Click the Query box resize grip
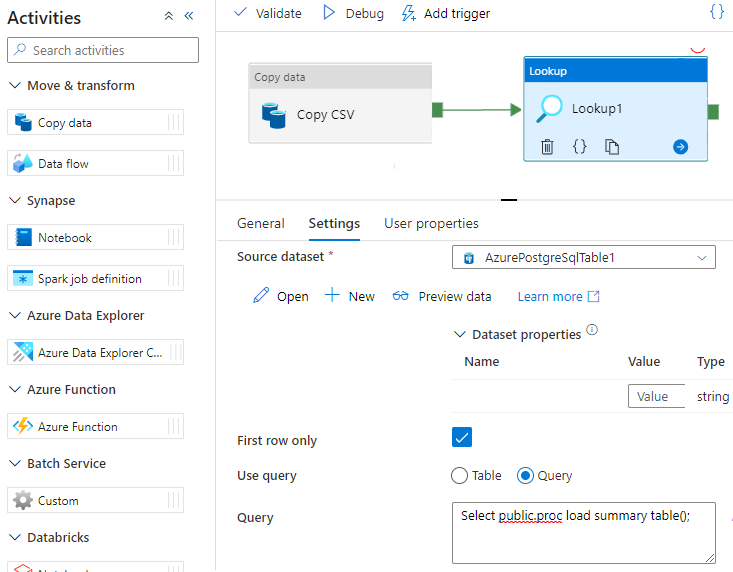The width and height of the screenshot is (733, 572). (x=710, y=558)
